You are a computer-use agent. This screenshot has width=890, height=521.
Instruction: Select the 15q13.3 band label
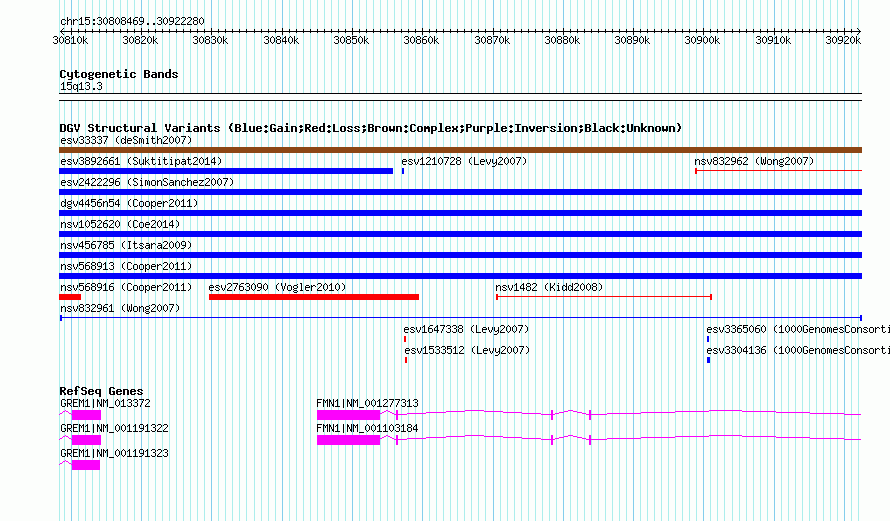(81, 86)
